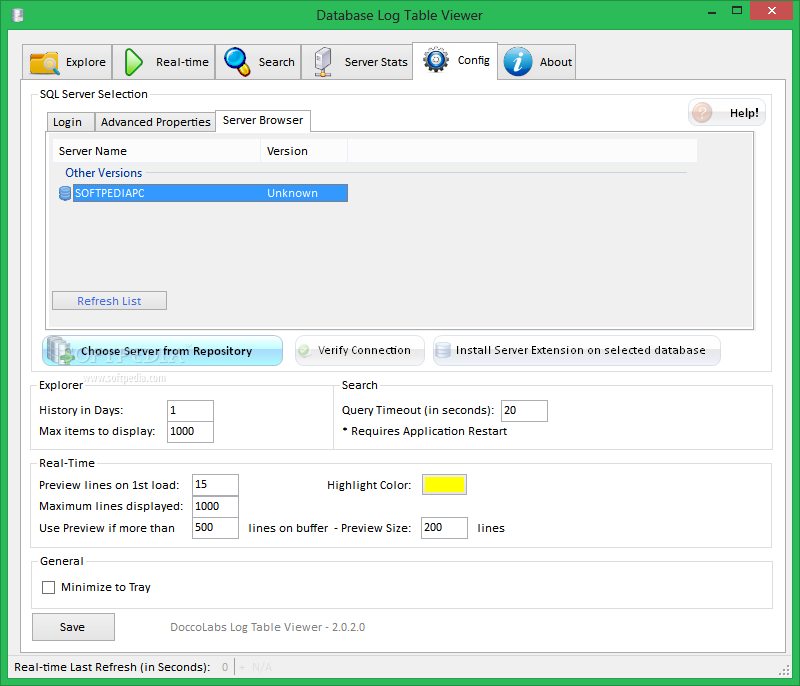Click the Server Name column header
Viewport: 800px width, 686px height.
[x=157, y=151]
